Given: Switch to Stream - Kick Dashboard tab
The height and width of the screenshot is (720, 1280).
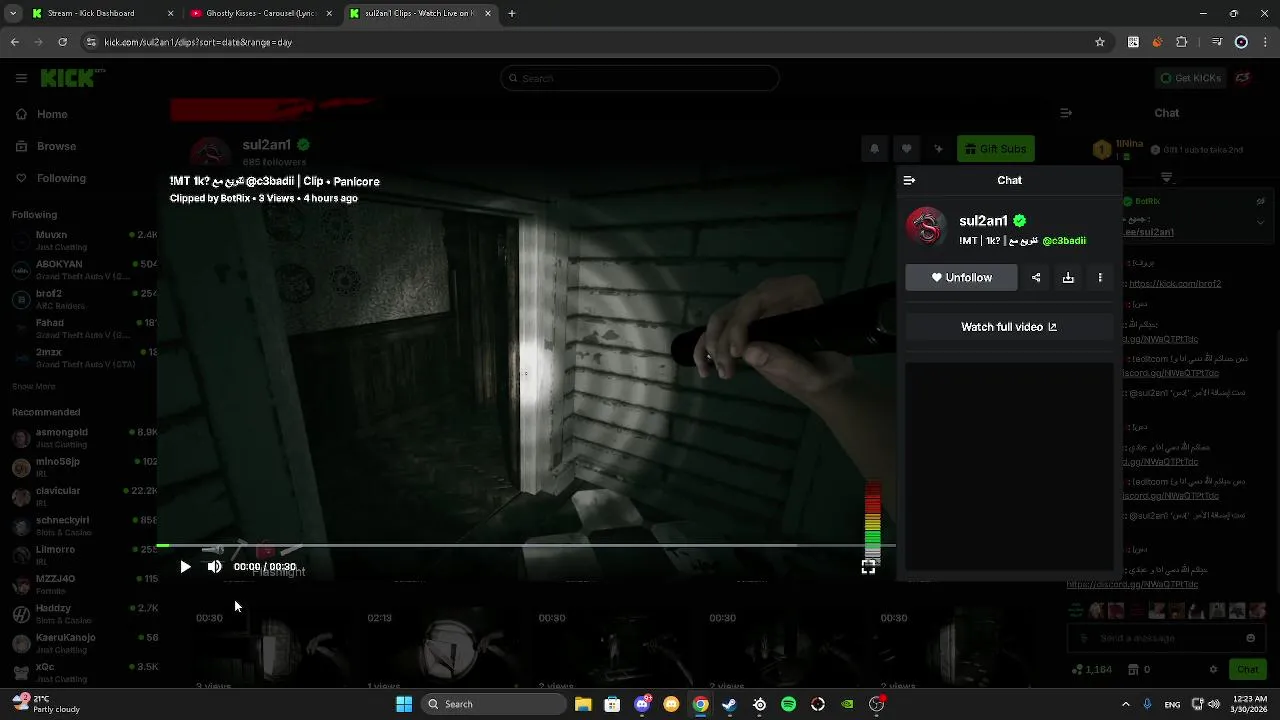Looking at the screenshot, I should [x=100, y=14].
